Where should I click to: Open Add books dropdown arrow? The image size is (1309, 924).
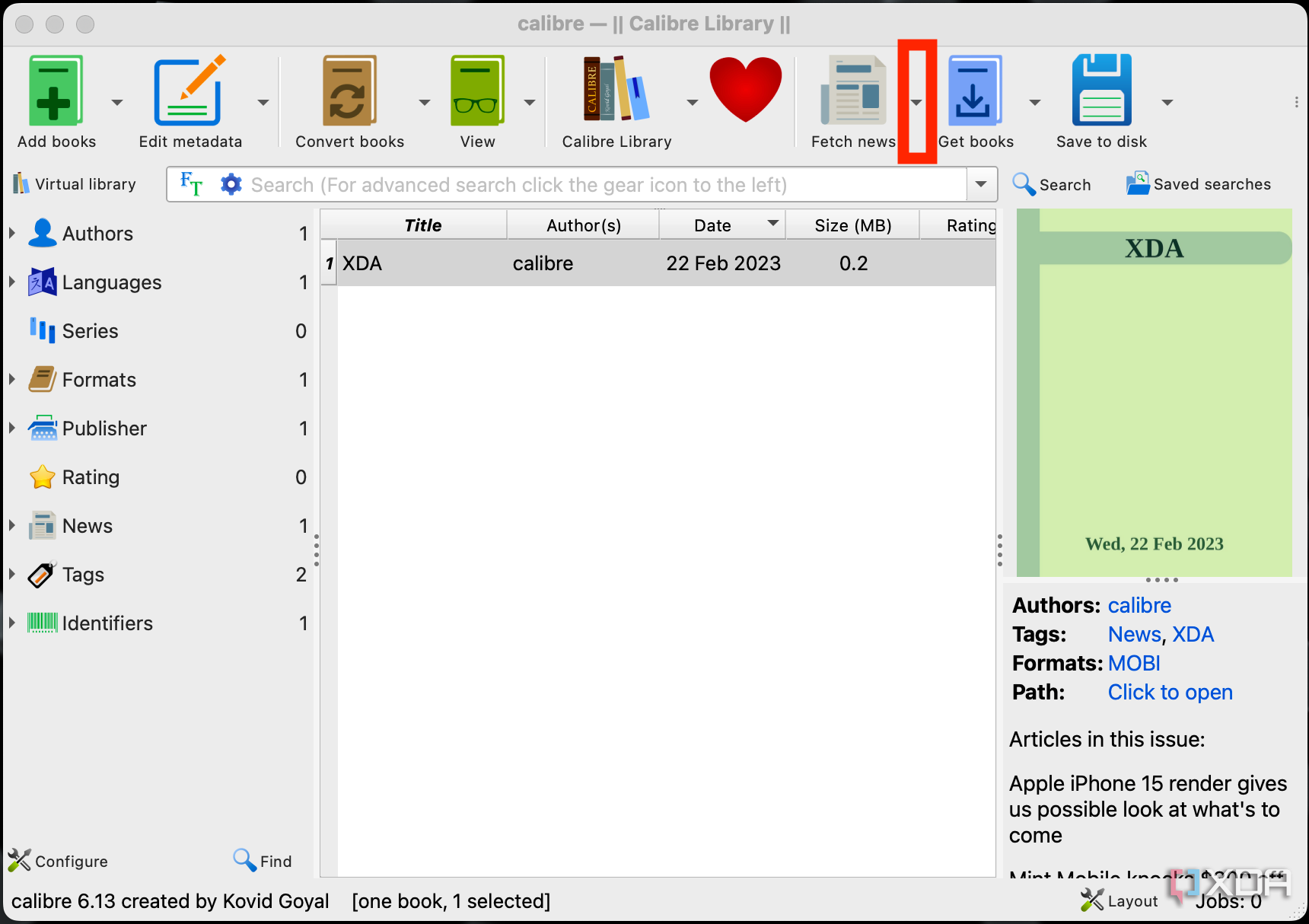[x=117, y=102]
